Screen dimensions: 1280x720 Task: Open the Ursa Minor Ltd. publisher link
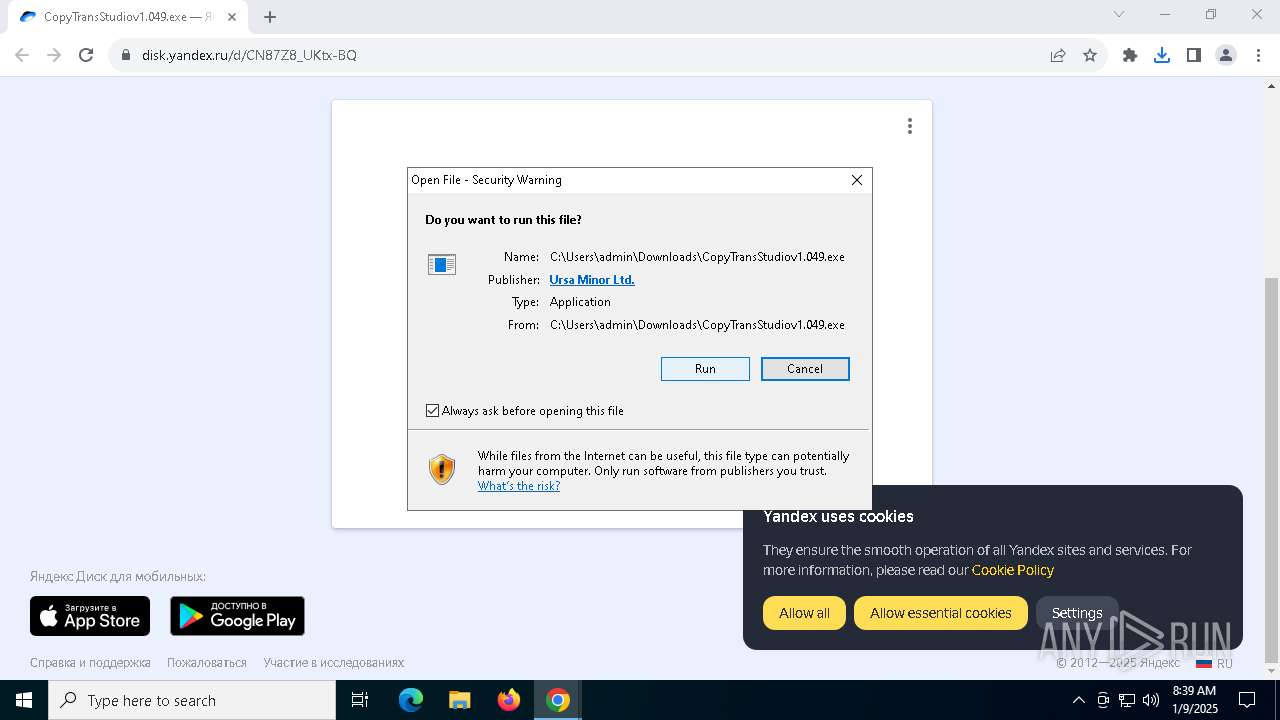click(x=592, y=280)
